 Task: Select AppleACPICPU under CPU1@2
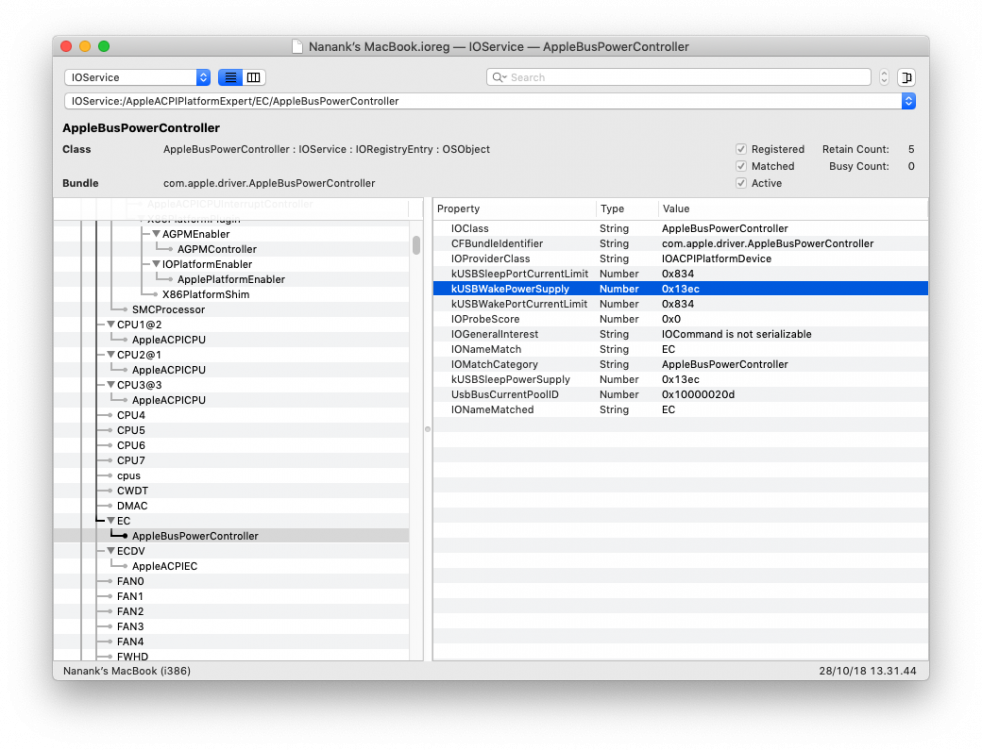tap(168, 339)
